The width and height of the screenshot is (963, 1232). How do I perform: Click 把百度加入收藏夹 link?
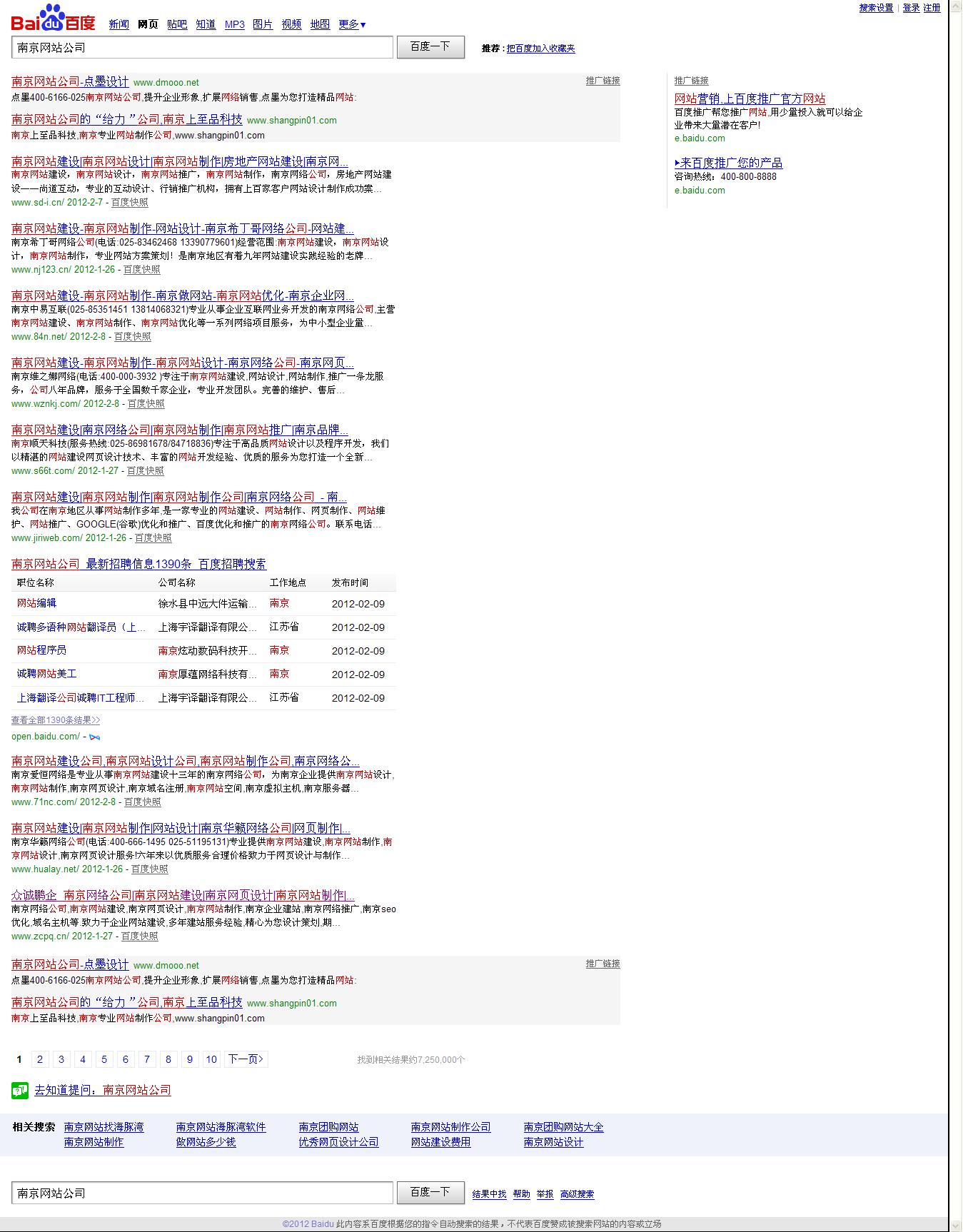pyautogui.click(x=540, y=49)
